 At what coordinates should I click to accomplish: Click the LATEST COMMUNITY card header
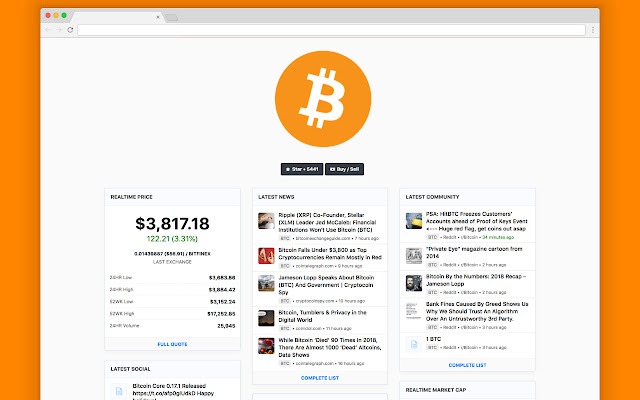tap(467, 197)
